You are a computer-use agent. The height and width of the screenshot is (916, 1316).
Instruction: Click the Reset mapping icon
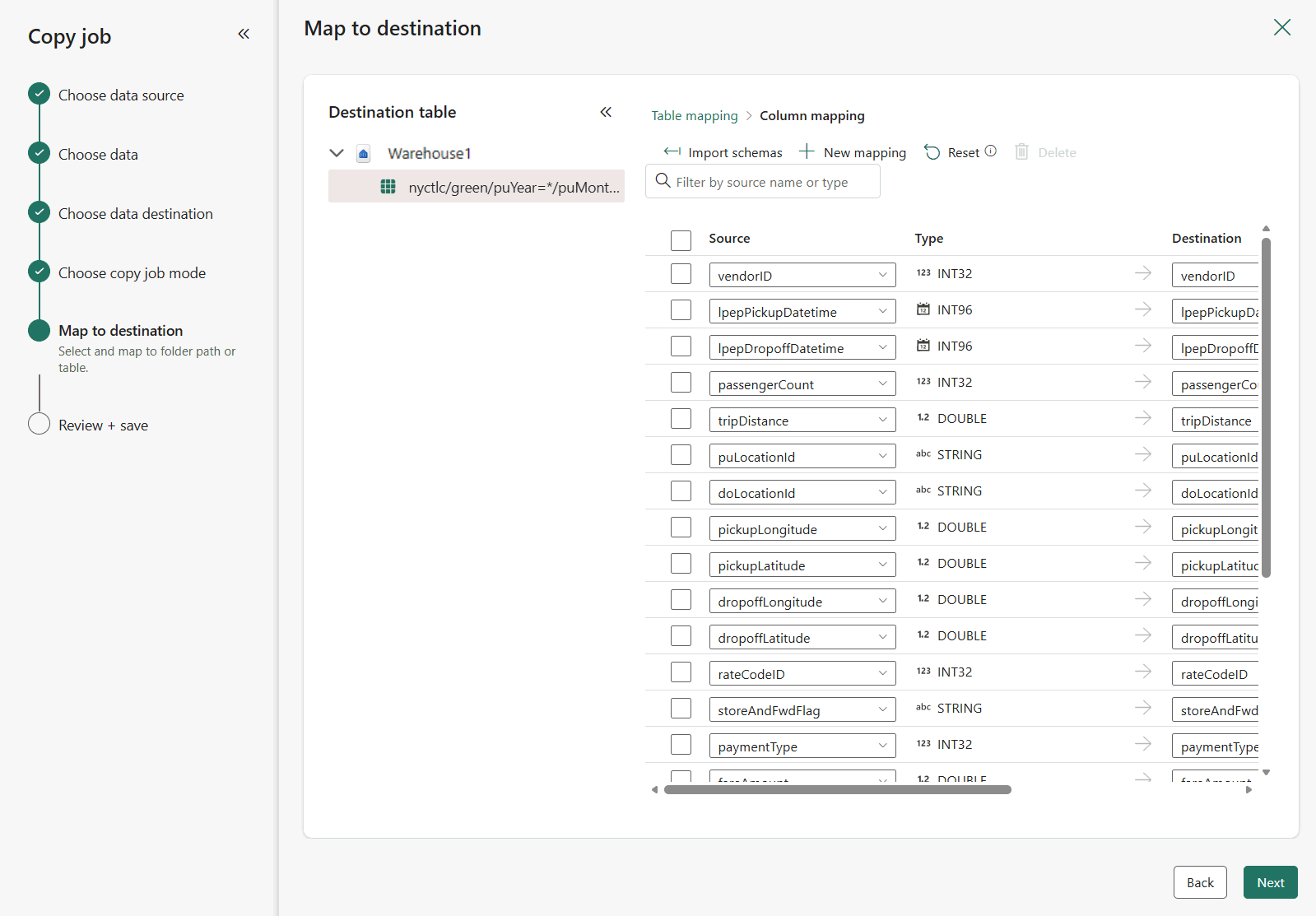932,152
